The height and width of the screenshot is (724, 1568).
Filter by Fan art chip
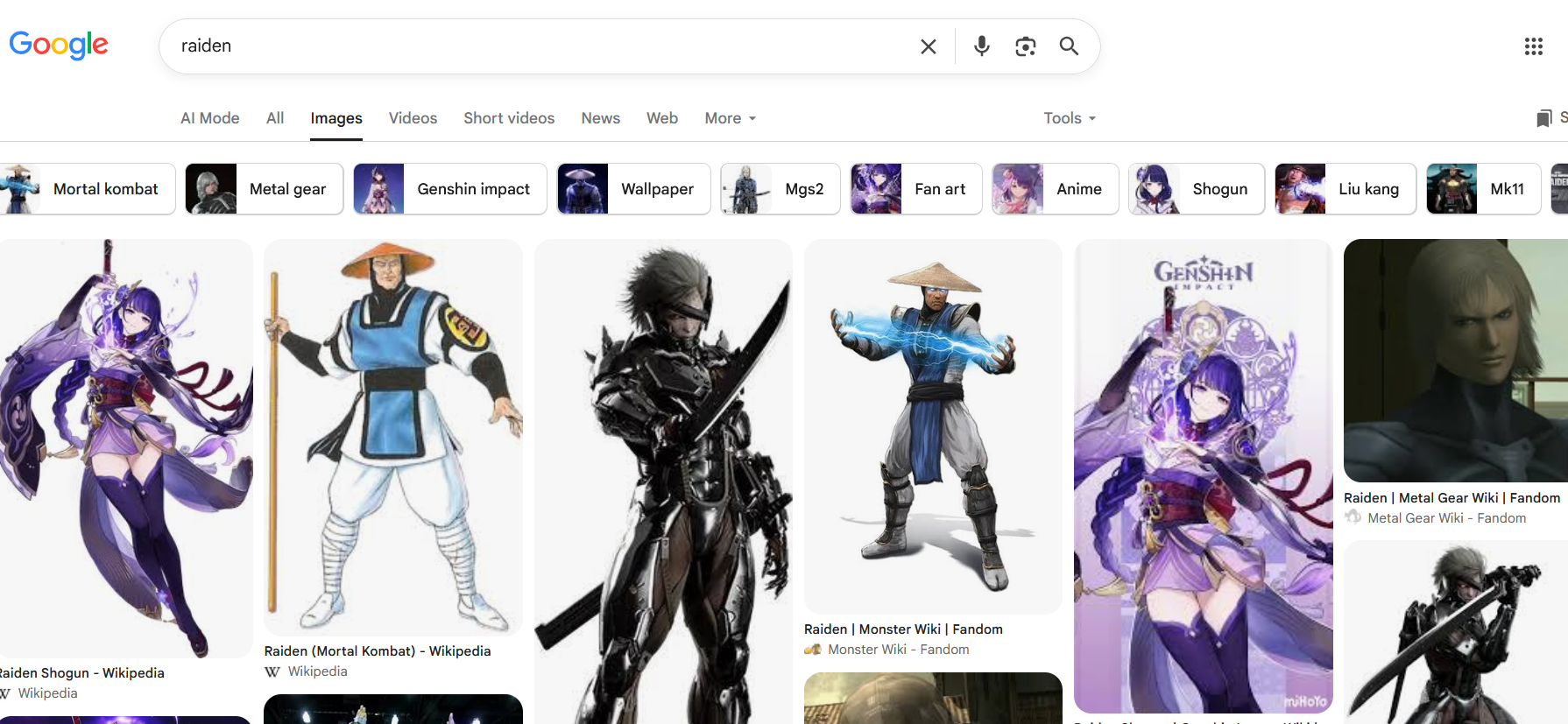tap(916, 189)
